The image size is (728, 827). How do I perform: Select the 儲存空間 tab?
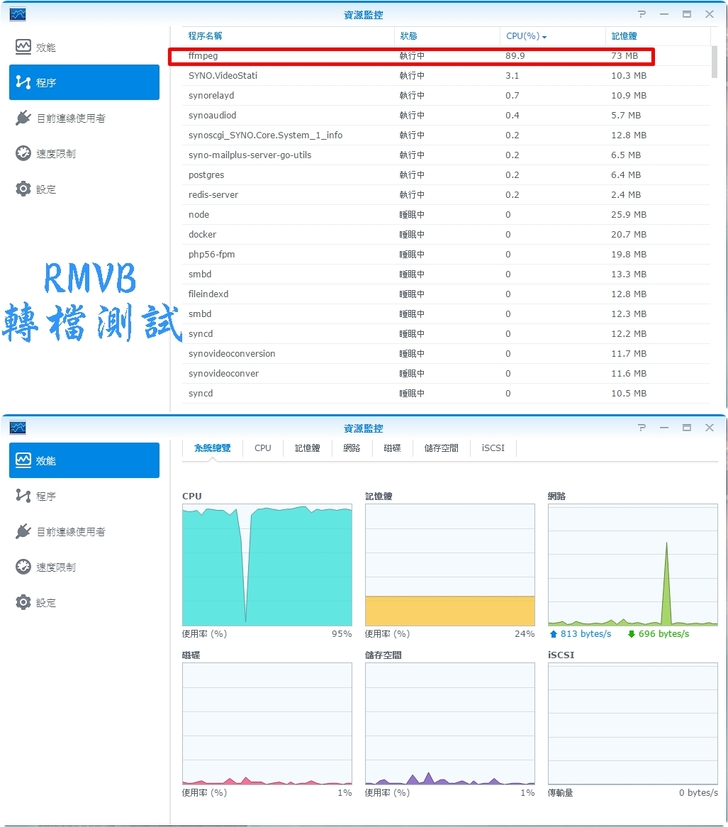coord(441,448)
